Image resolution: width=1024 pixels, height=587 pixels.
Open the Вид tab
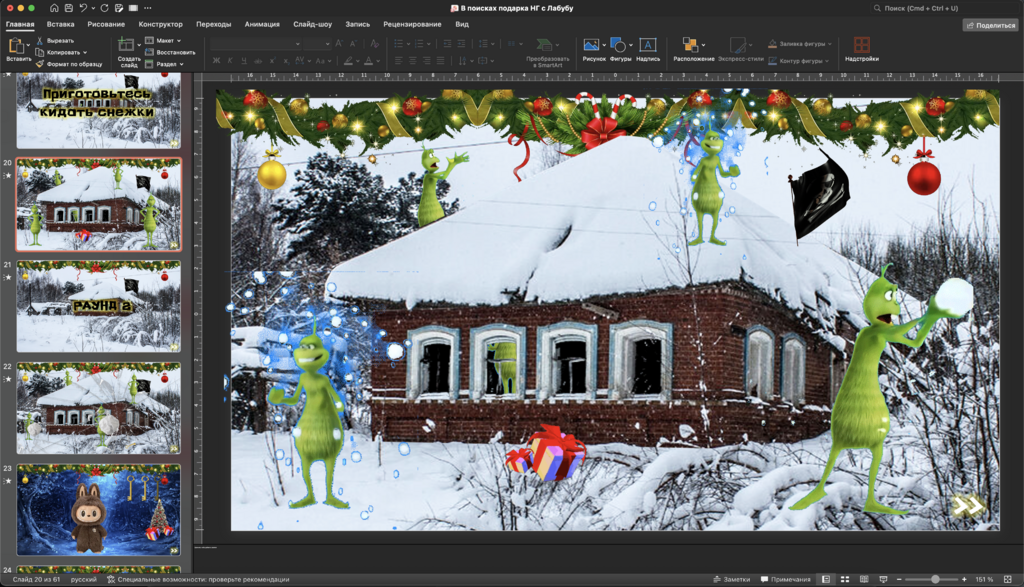(462, 24)
